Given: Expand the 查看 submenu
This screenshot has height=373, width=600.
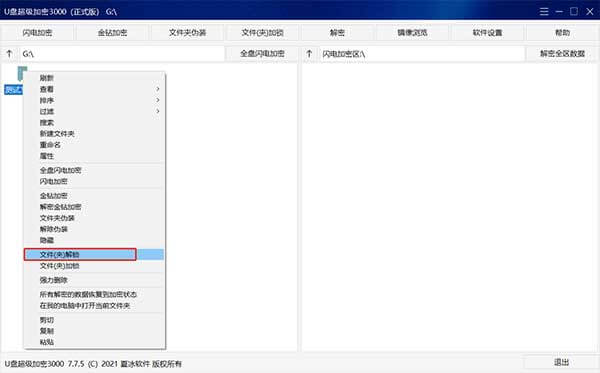Looking at the screenshot, I should [x=94, y=89].
